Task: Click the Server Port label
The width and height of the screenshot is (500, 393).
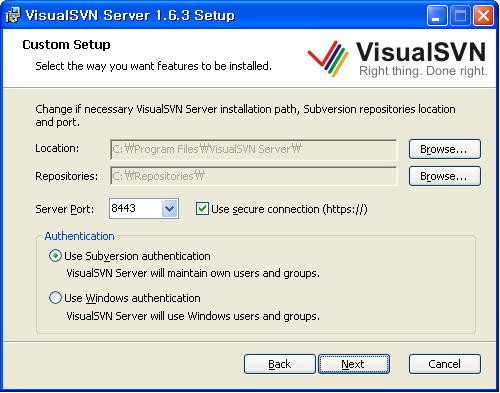Action: (x=65, y=209)
